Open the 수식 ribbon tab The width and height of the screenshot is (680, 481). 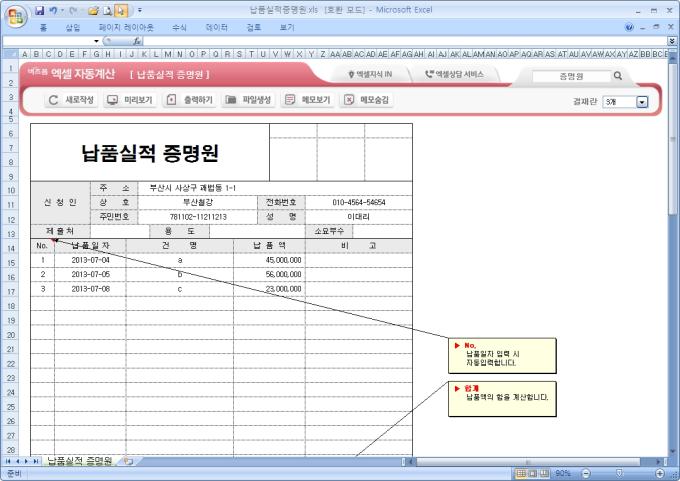[x=179, y=27]
